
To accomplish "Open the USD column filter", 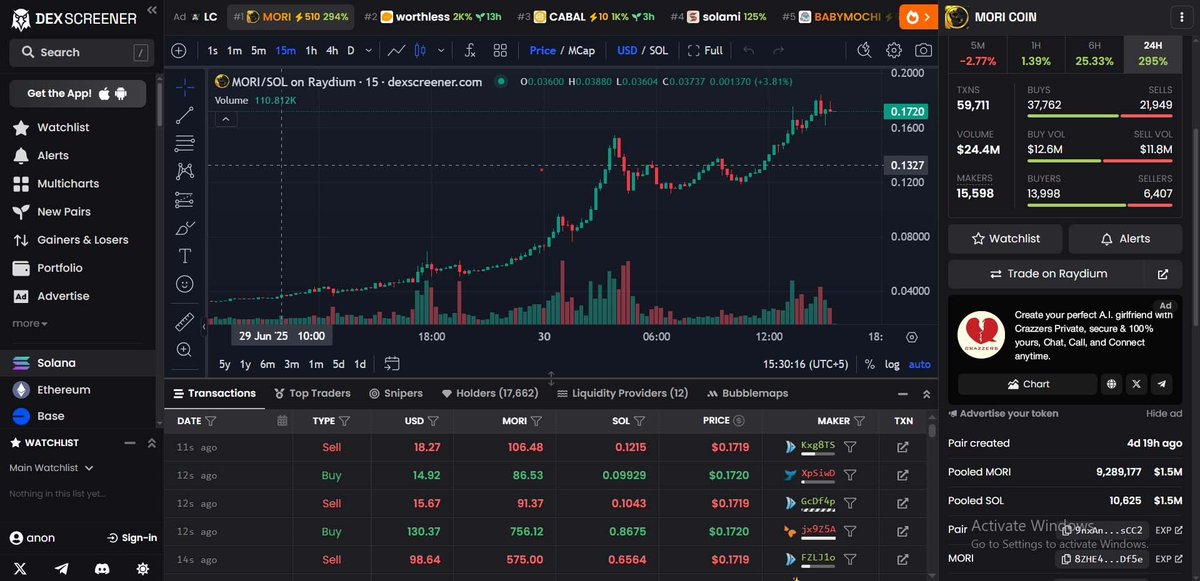I will (434, 421).
